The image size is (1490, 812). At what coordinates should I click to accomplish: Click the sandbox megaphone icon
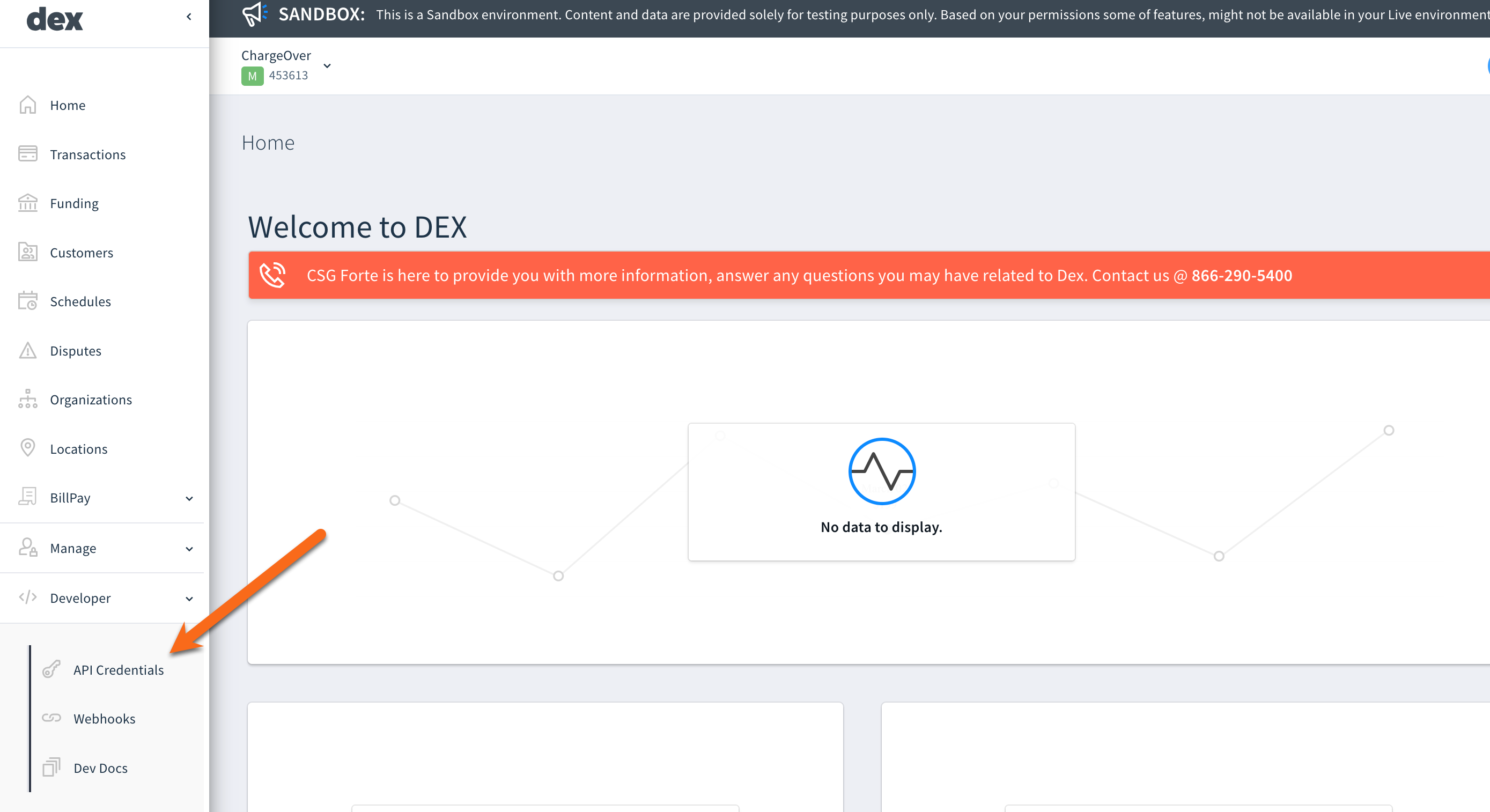tap(255, 14)
